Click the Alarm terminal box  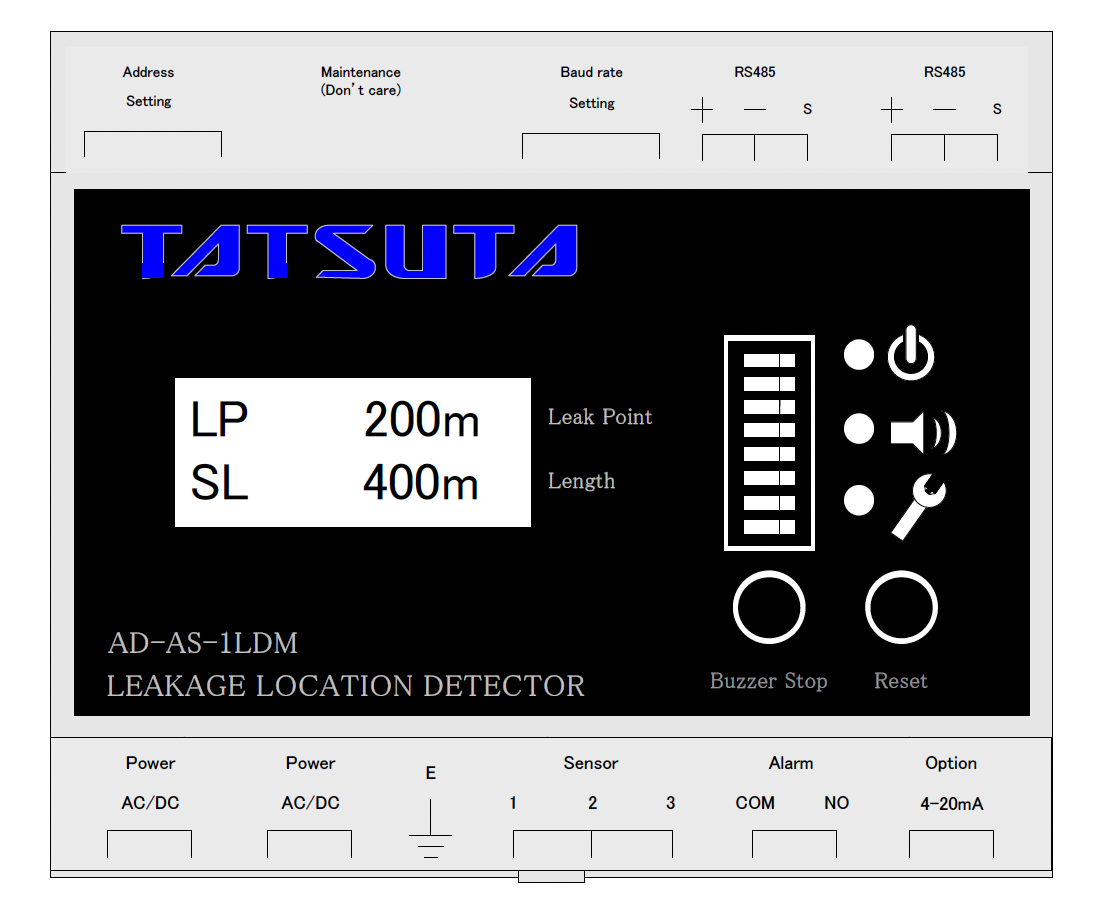[x=794, y=844]
